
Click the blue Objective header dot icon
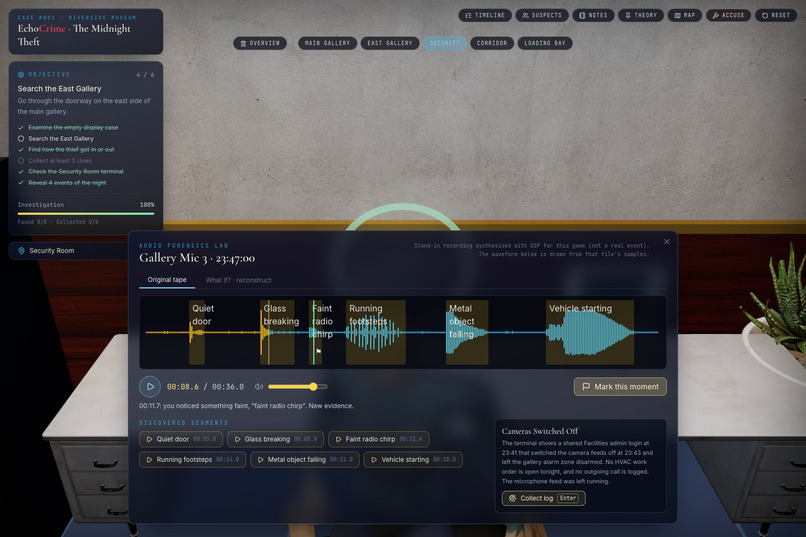[21, 75]
